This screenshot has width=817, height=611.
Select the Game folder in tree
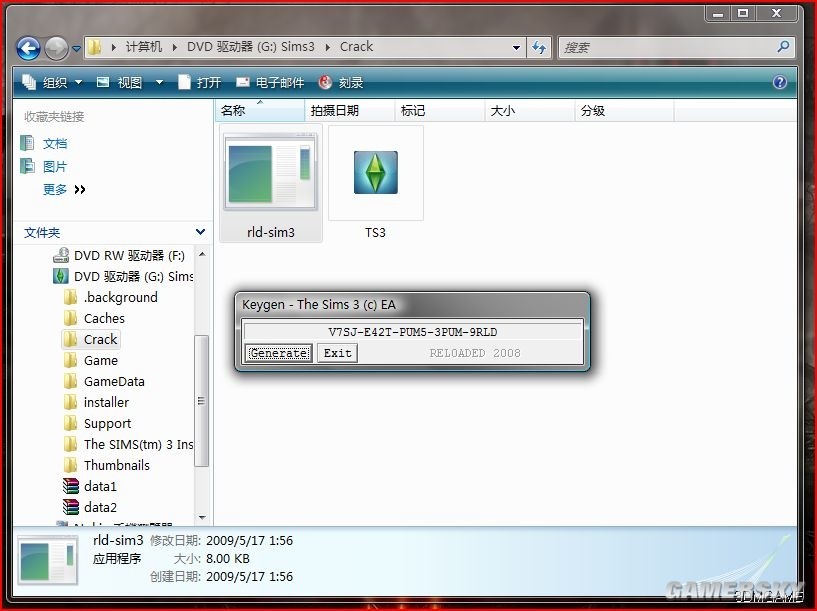click(91, 360)
